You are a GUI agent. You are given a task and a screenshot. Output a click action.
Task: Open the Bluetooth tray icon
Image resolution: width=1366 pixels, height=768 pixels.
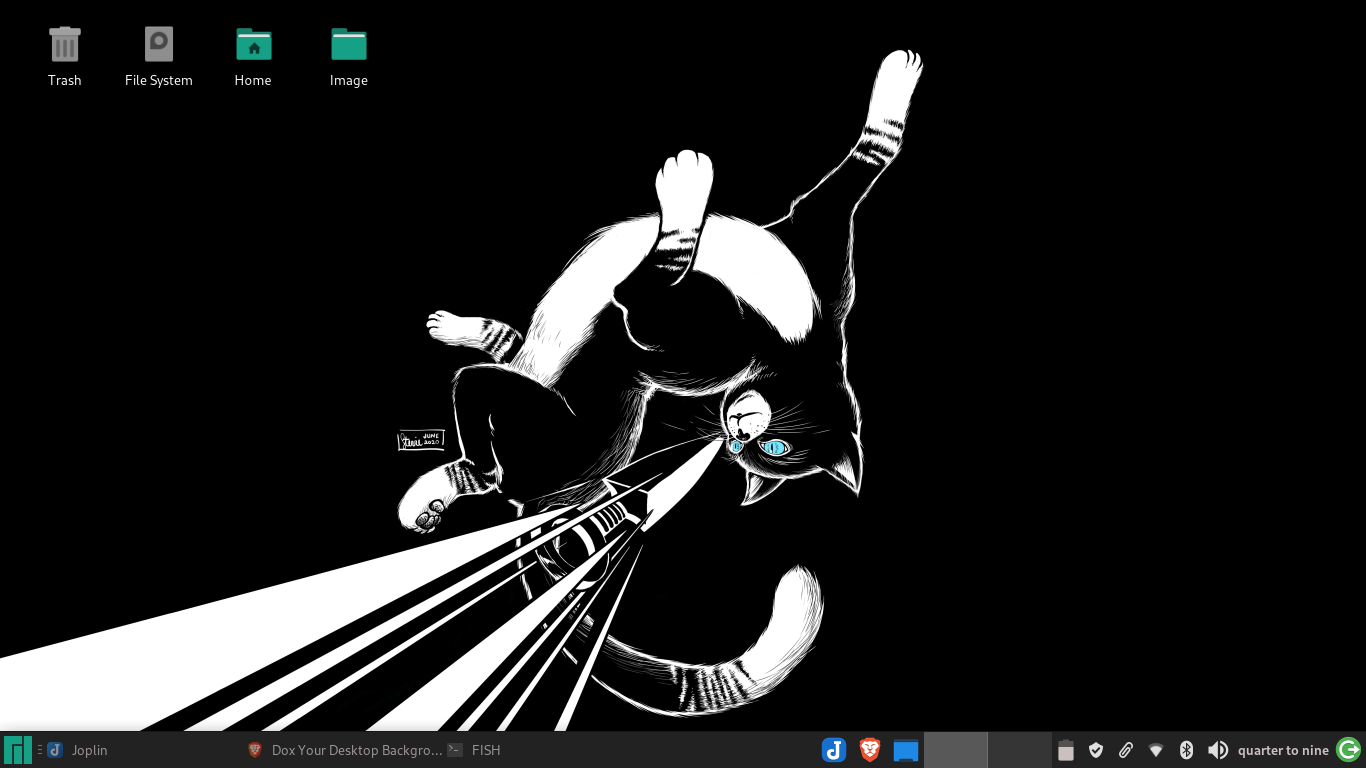[1187, 750]
